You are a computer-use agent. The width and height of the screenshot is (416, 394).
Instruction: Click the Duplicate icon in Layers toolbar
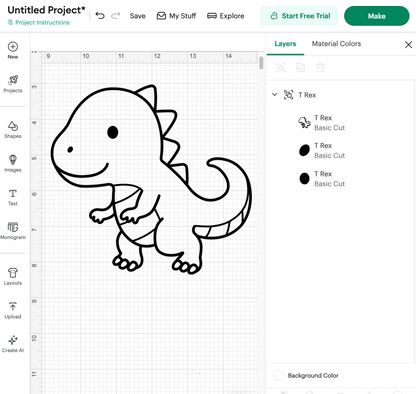point(300,68)
